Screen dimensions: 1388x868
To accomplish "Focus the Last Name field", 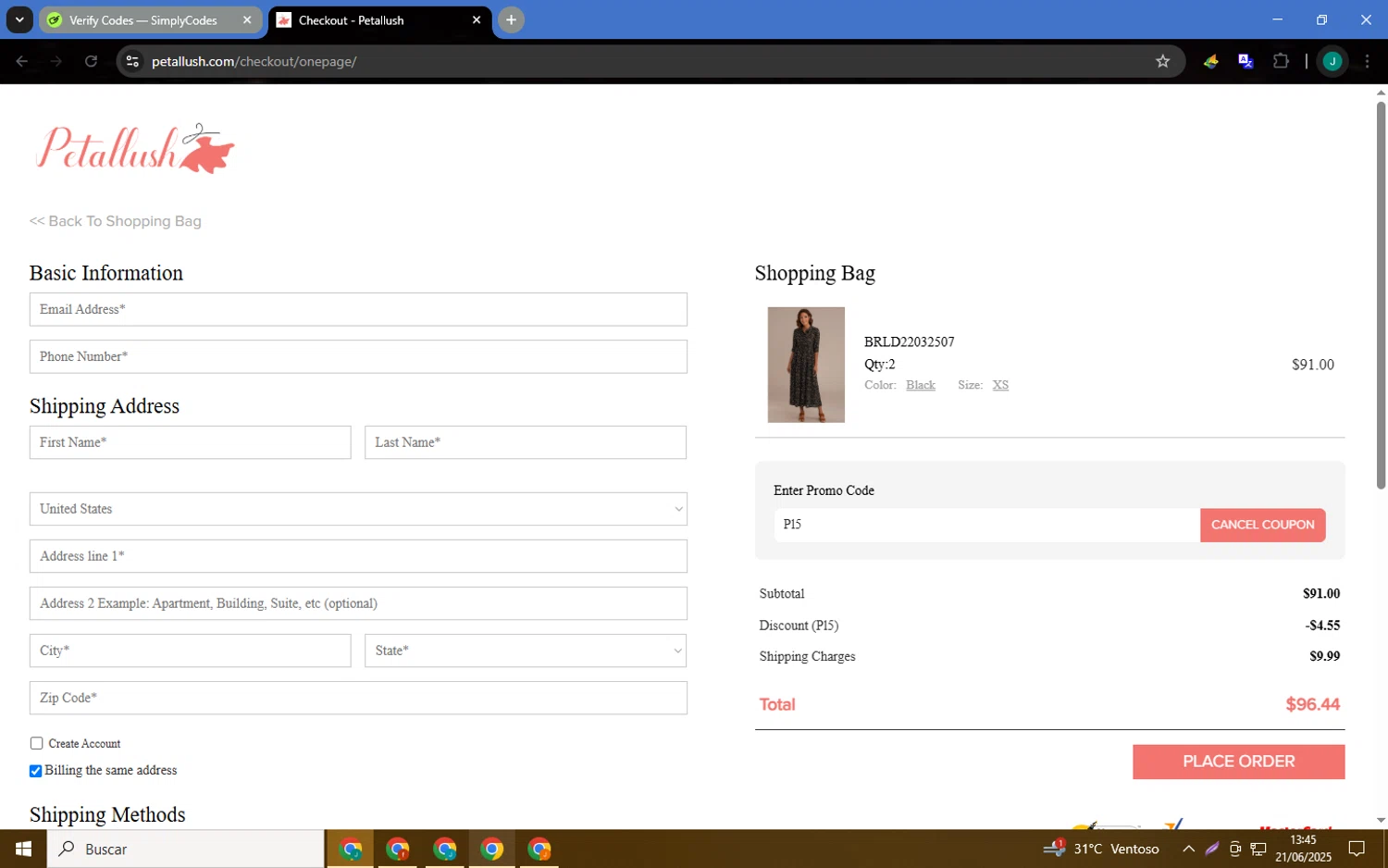I will click(x=526, y=442).
